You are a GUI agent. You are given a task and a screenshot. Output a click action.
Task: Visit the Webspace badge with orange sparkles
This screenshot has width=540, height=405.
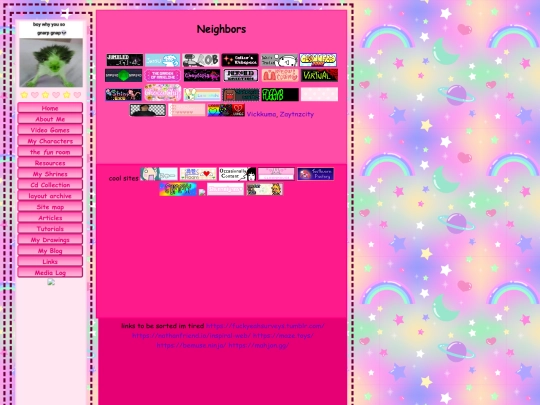click(240, 60)
